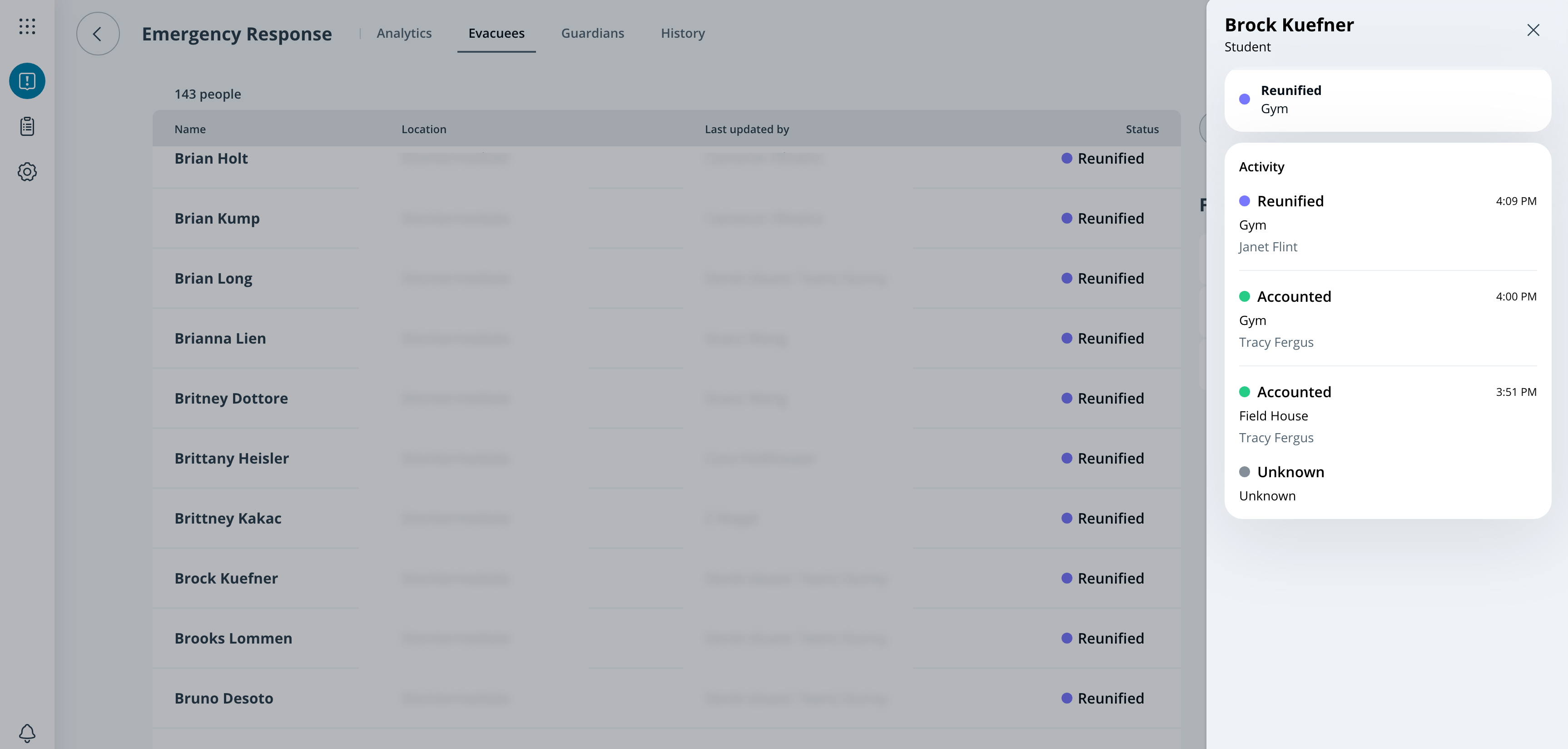The image size is (1568, 749).
Task: Click the Last updated by column header
Action: click(x=746, y=129)
